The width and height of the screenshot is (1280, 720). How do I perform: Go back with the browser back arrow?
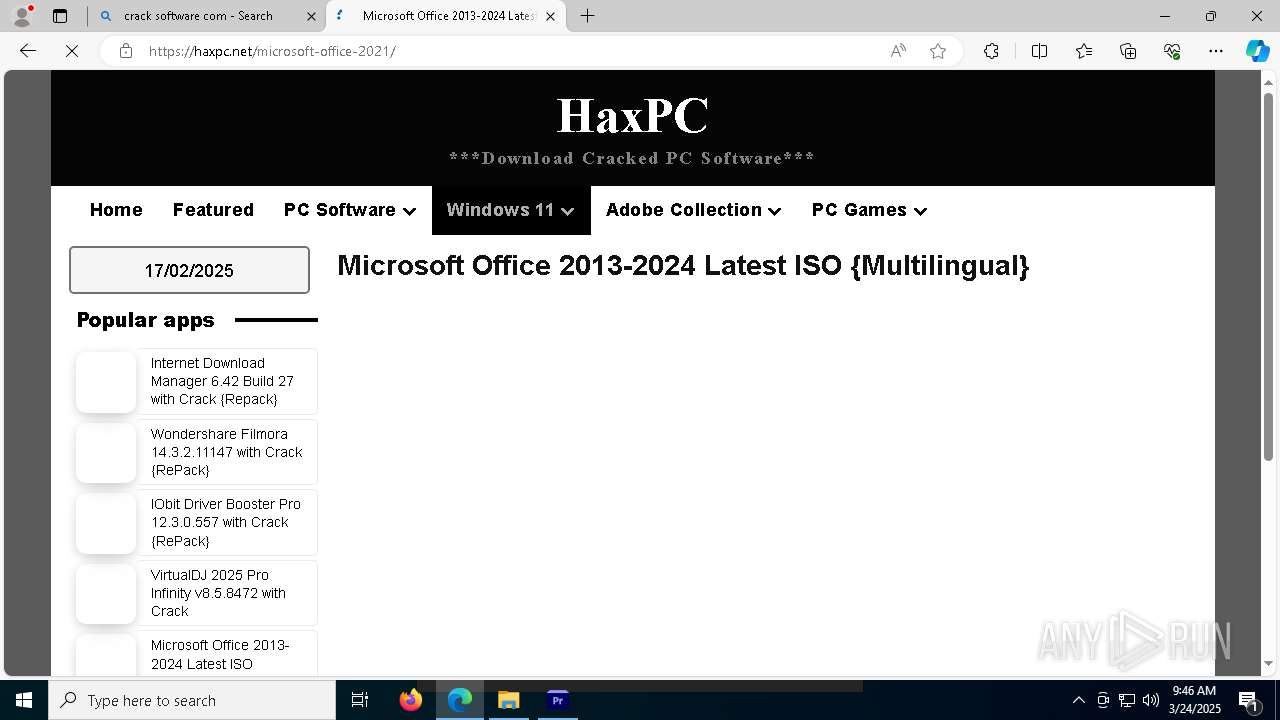point(28,51)
